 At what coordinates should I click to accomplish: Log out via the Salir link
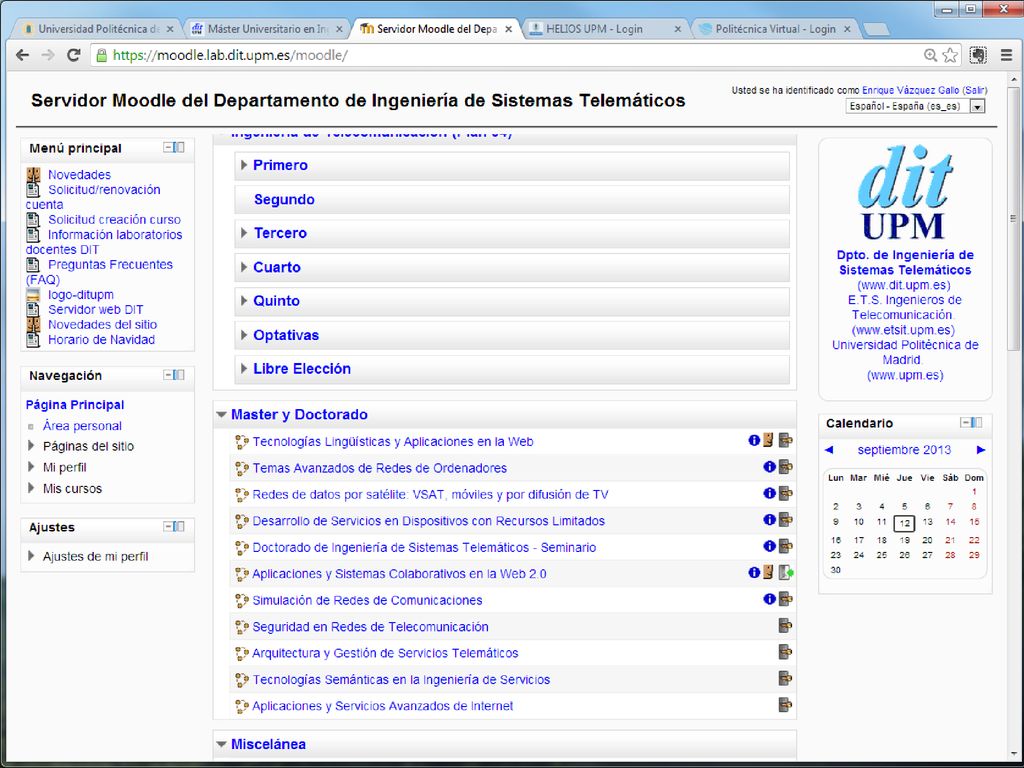point(974,90)
